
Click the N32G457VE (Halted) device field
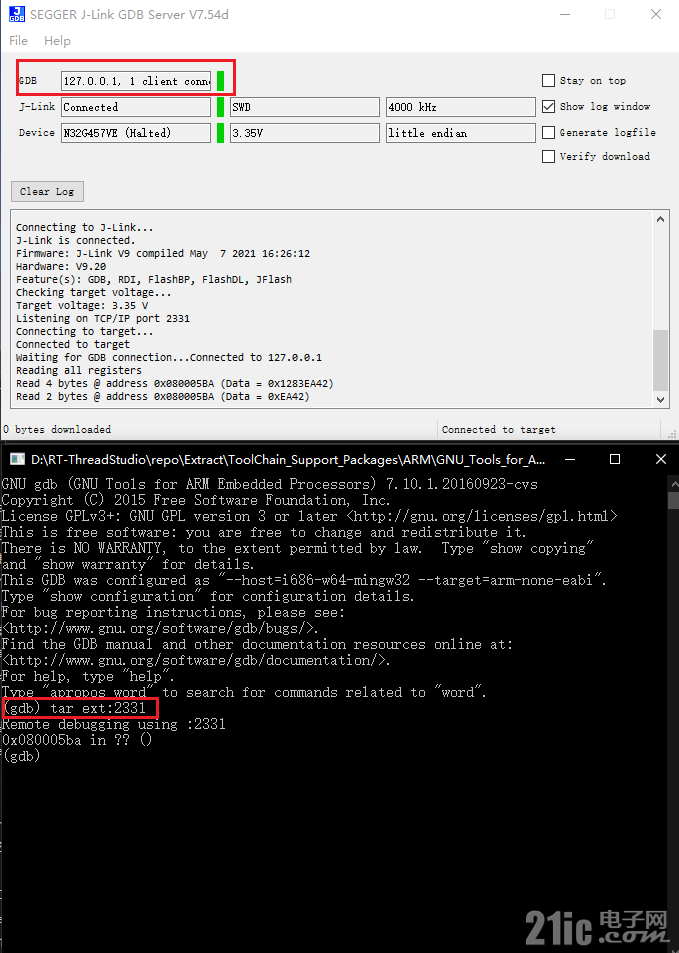136,132
